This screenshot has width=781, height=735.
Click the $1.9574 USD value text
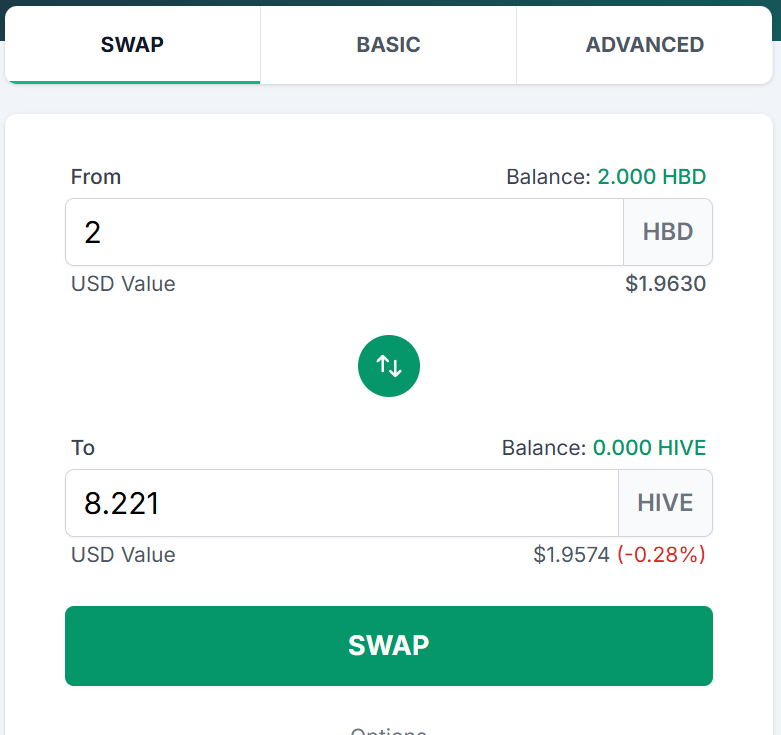coord(571,555)
